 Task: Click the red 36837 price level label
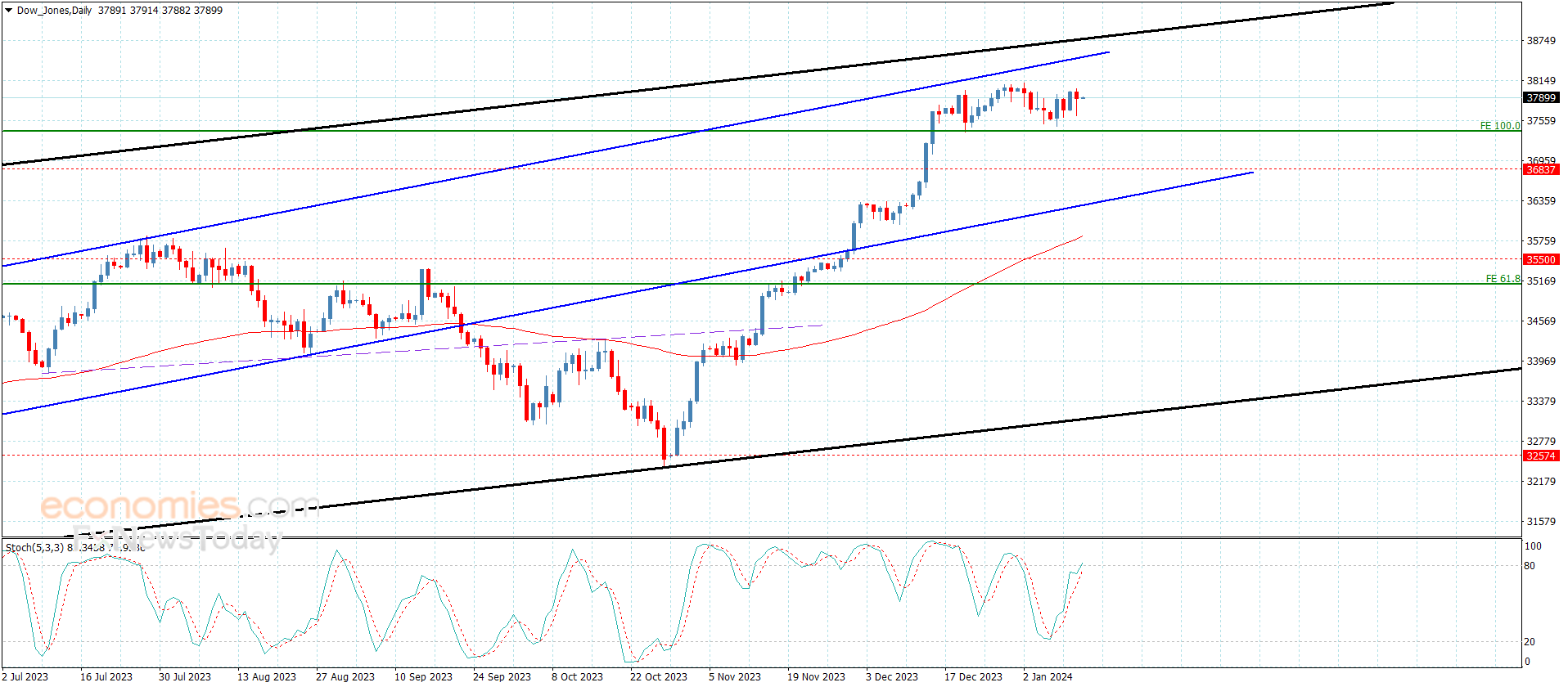[x=1541, y=170]
